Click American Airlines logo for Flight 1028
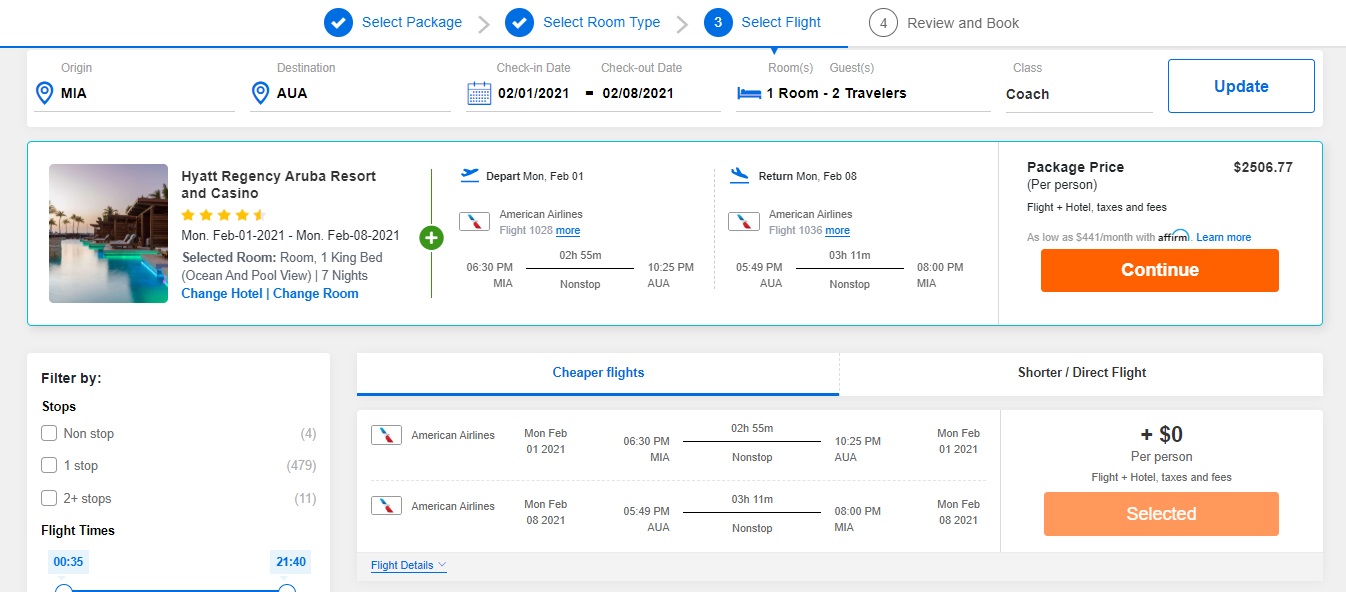Viewport: 1346px width, 592px height. click(x=474, y=221)
